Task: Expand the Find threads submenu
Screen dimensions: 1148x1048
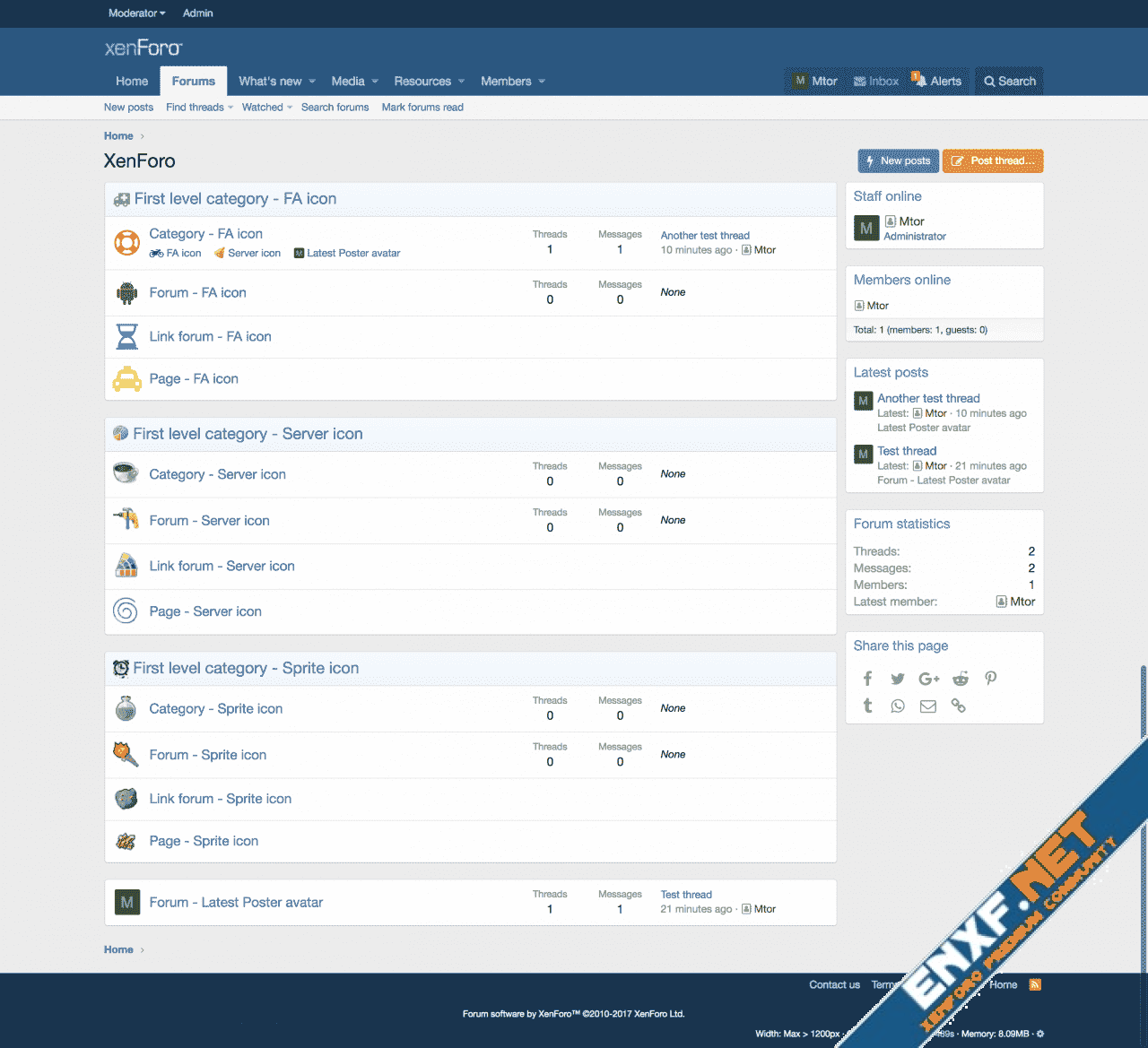Action: (230, 108)
